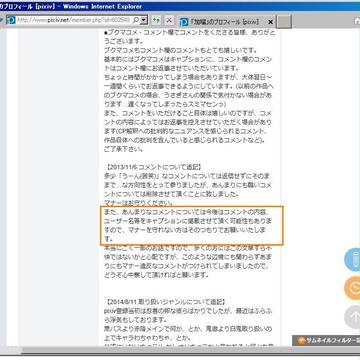Image resolution: width=360 pixels, height=360 pixels.
Task: Click the line マナーはお守りください。
Action: (x=139, y=203)
